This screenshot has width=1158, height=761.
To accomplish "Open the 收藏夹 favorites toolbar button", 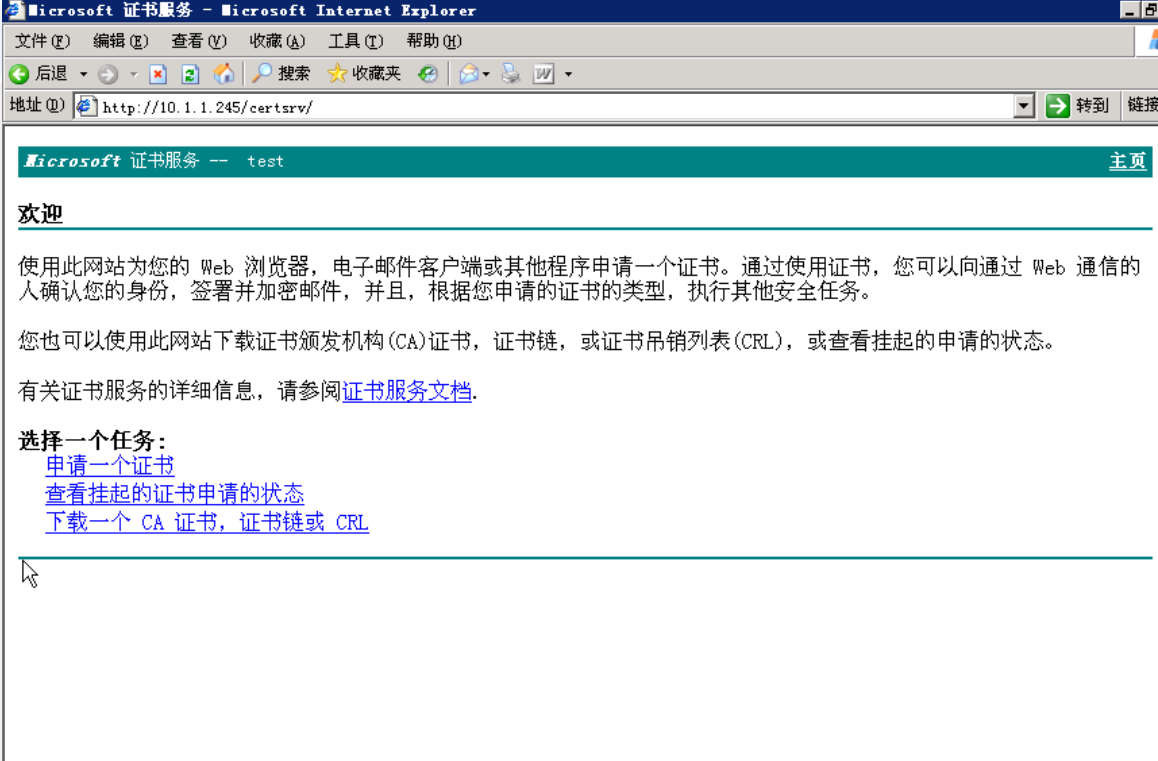I will pyautogui.click(x=364, y=73).
